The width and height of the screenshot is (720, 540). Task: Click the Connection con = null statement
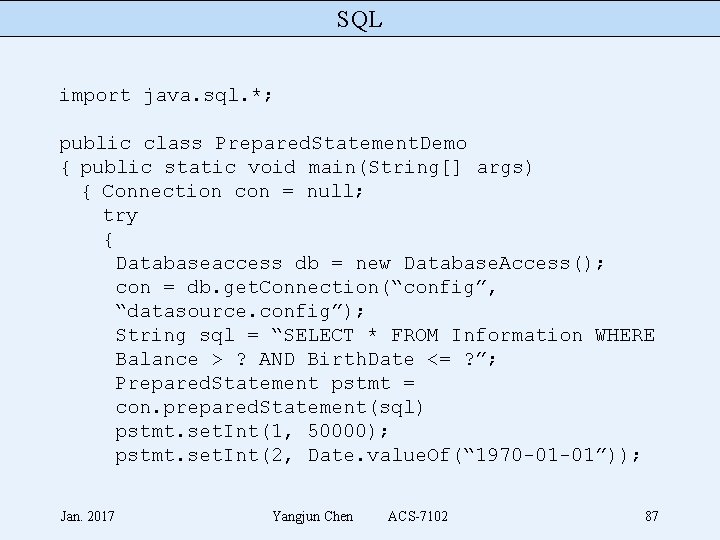coord(233,192)
